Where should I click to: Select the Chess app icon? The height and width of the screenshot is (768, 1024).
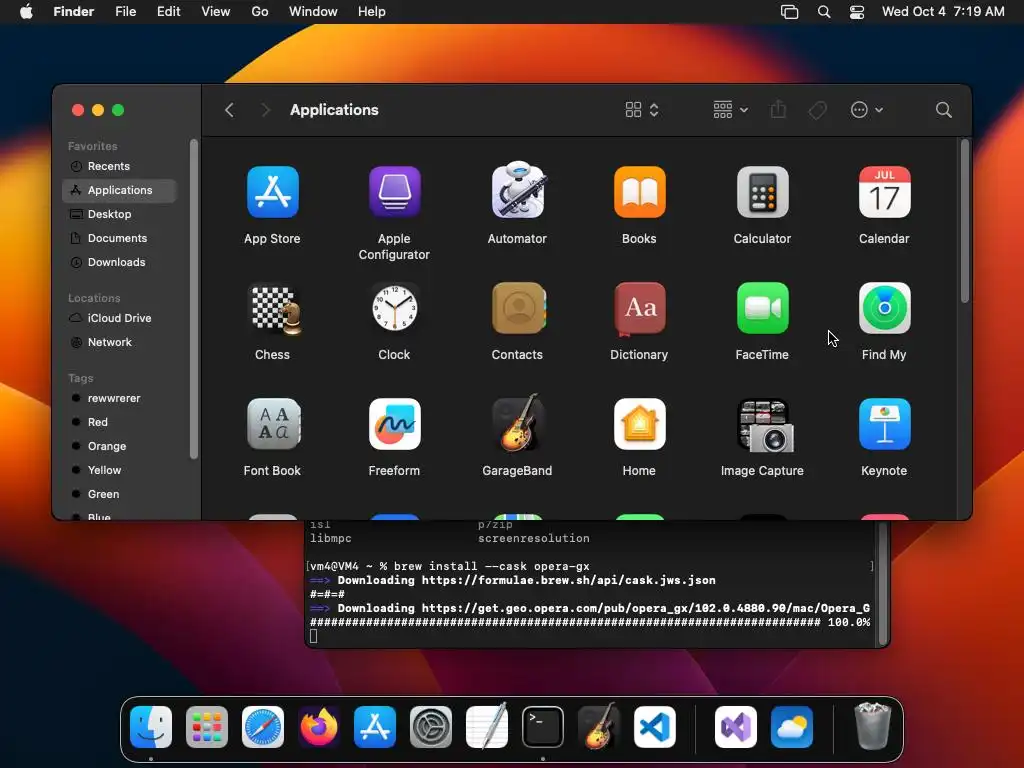(275, 309)
